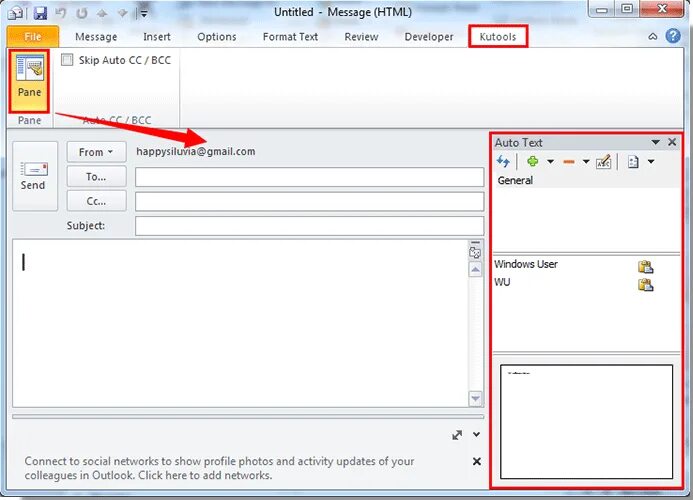Open the From account dropdown
The width and height of the screenshot is (693, 500).
96,152
